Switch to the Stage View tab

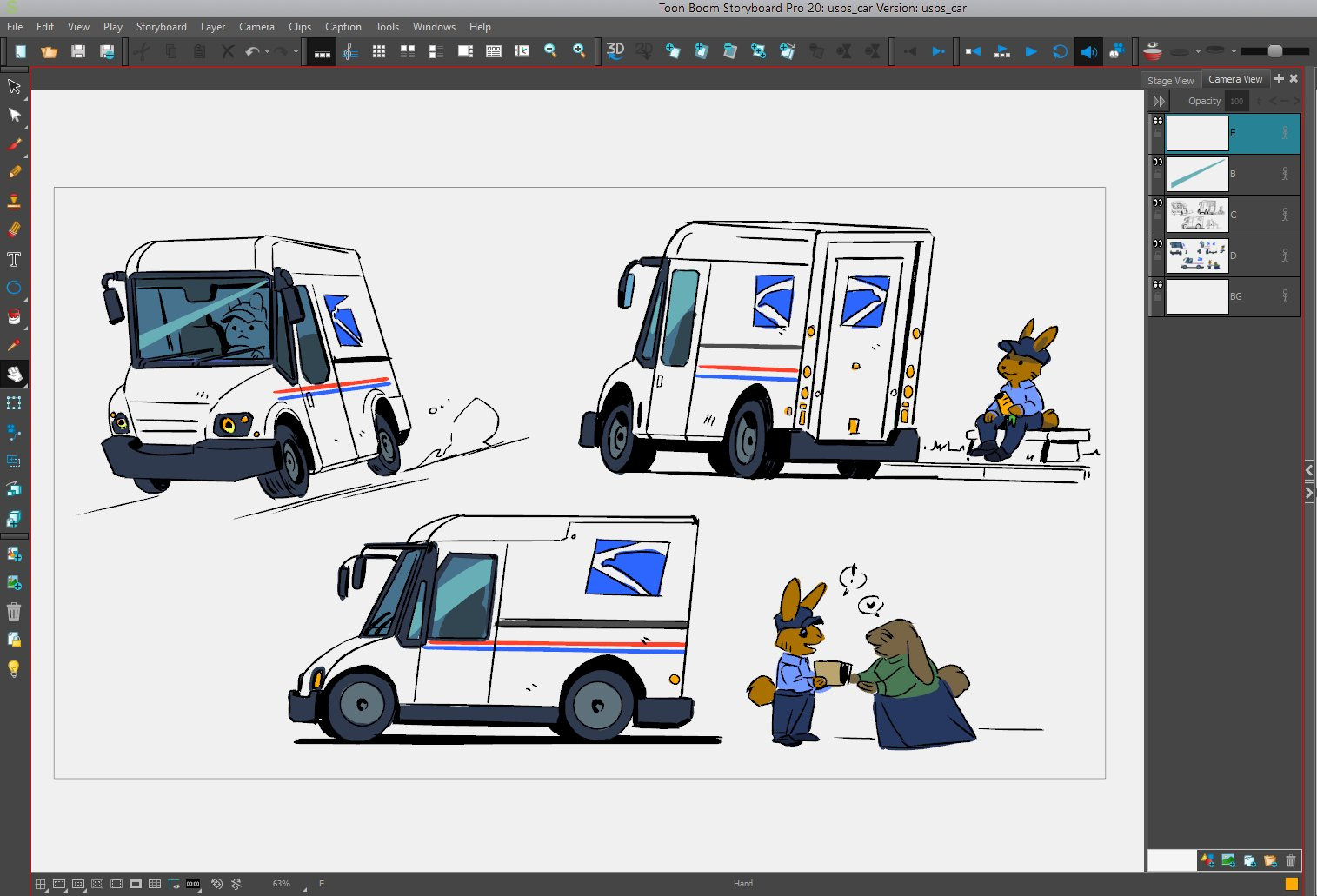pyautogui.click(x=1170, y=81)
